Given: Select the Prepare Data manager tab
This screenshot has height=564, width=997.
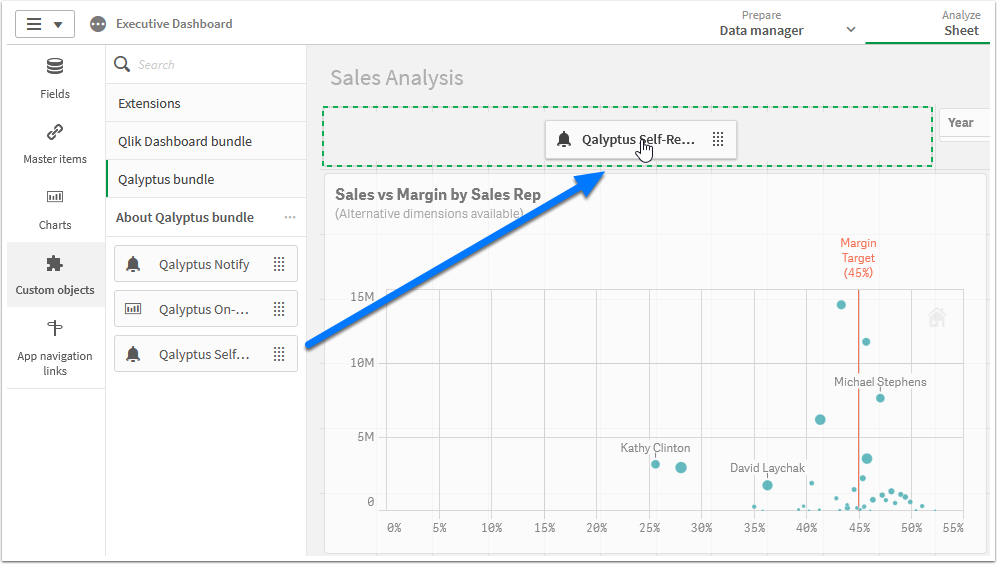Looking at the screenshot, I should tap(761, 24).
